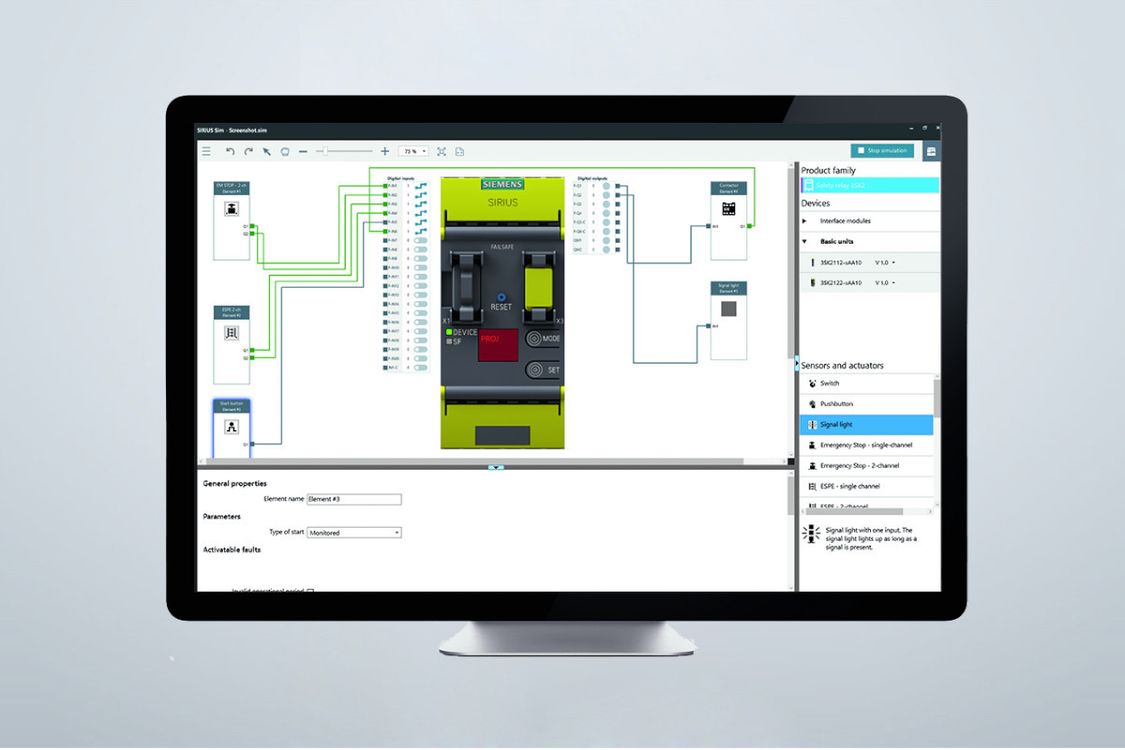1125x750 pixels.
Task: Click the MODE knob on the relay
Action: click(x=535, y=338)
